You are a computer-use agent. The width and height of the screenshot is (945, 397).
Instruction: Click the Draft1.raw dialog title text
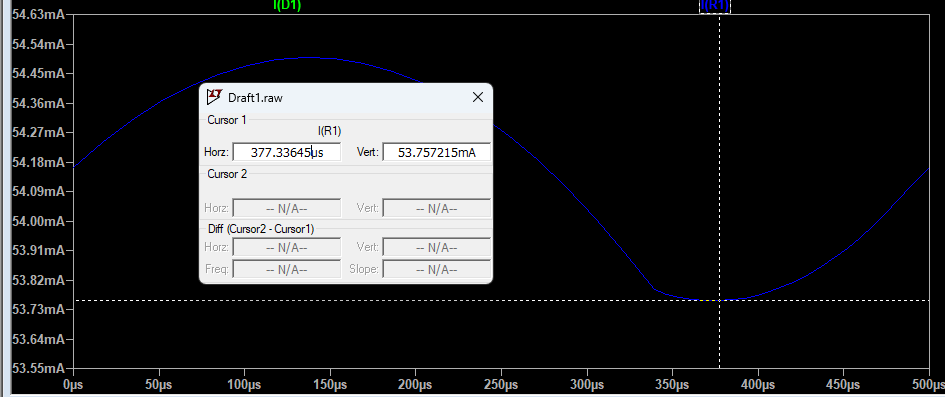pyautogui.click(x=255, y=98)
